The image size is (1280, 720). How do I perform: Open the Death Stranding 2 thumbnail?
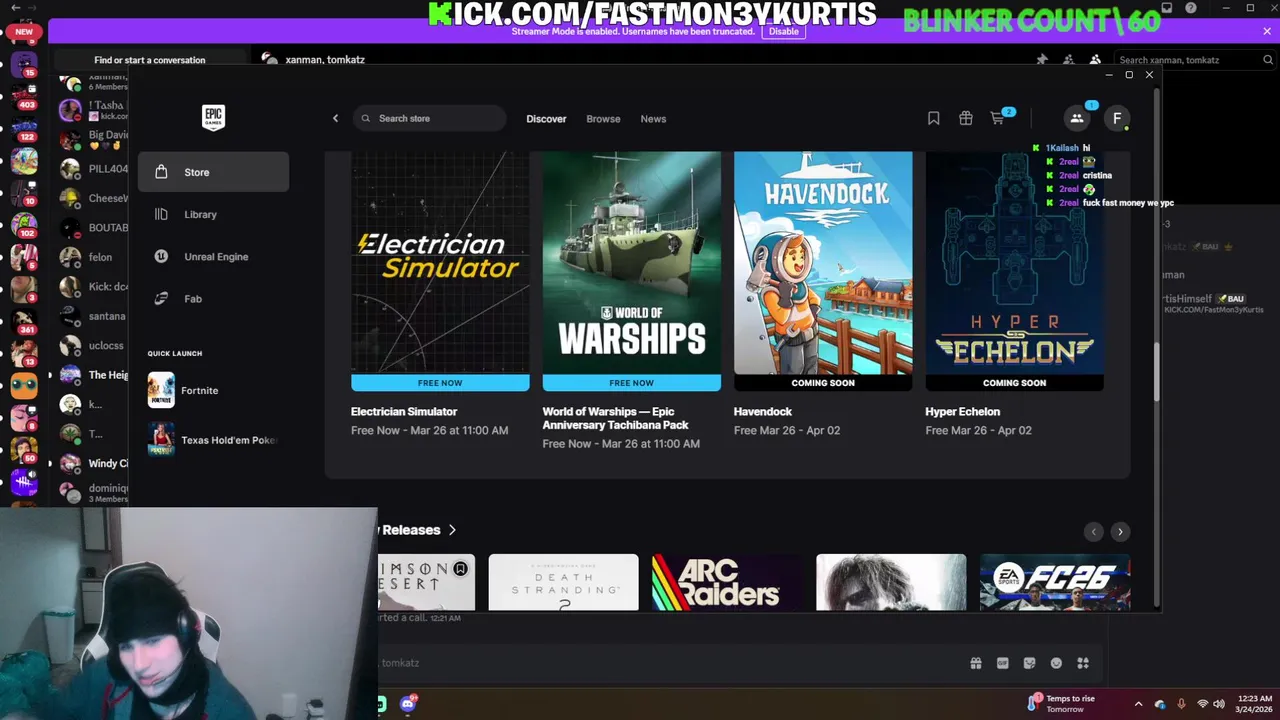point(563,582)
